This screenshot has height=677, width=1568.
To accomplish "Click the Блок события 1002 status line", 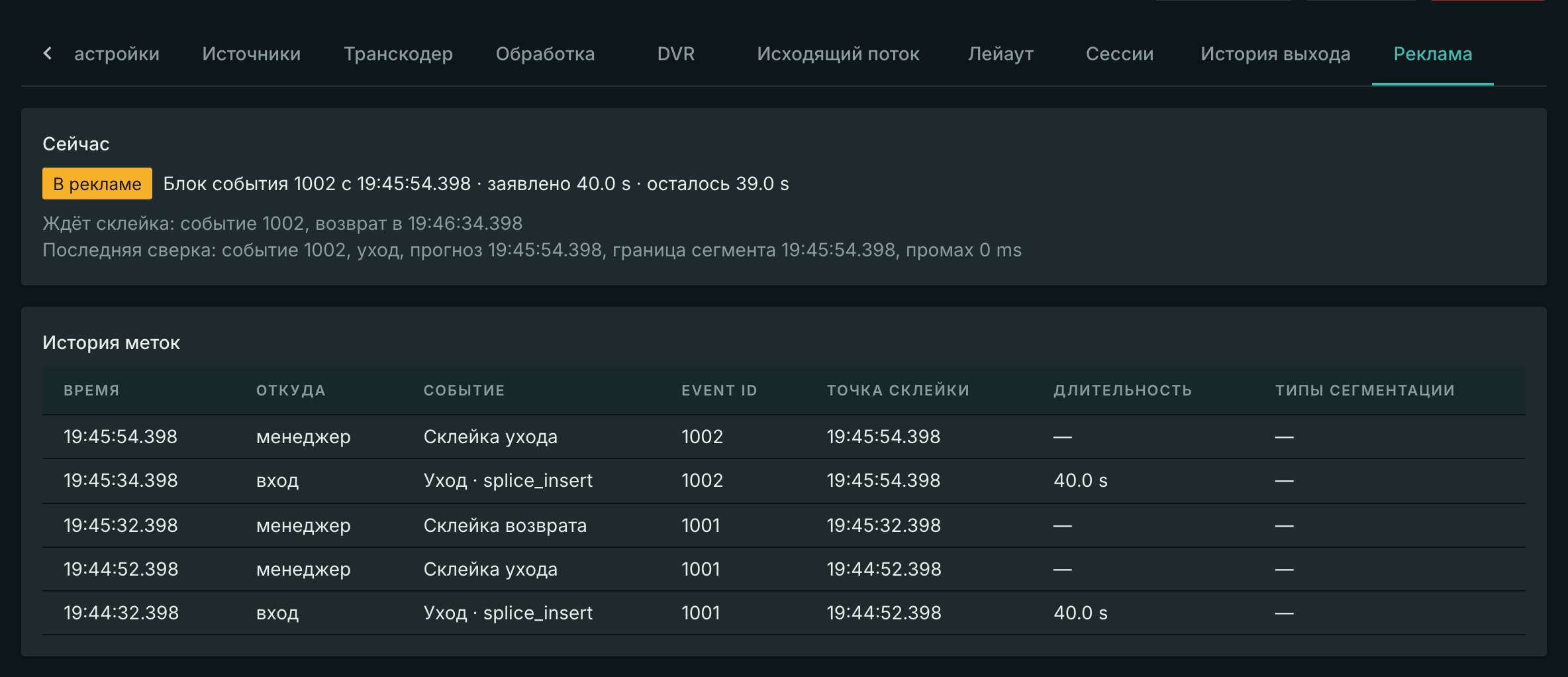I will [x=475, y=183].
